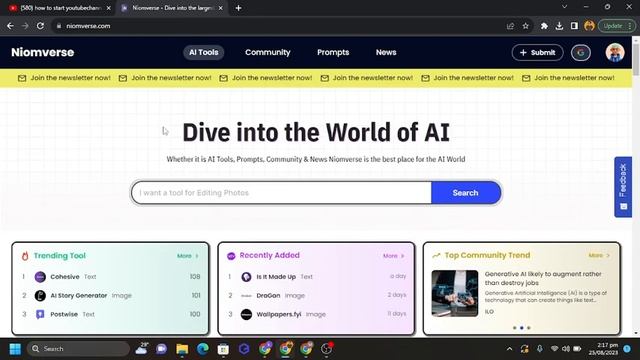Click the taskbar Search box
The image size is (640, 360).
[78, 349]
